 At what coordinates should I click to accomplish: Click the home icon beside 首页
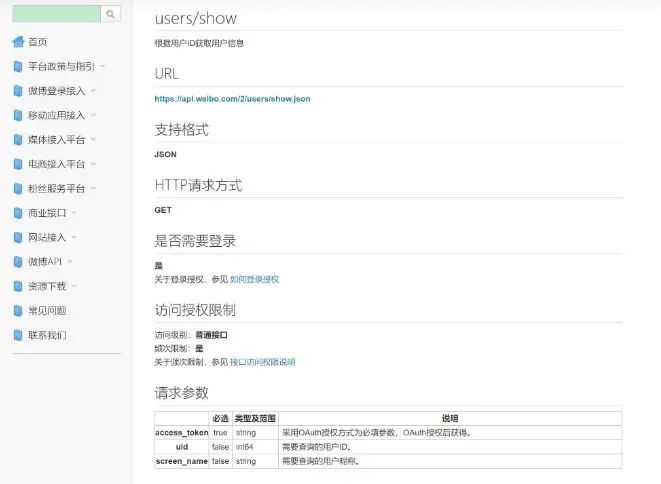tap(18, 42)
